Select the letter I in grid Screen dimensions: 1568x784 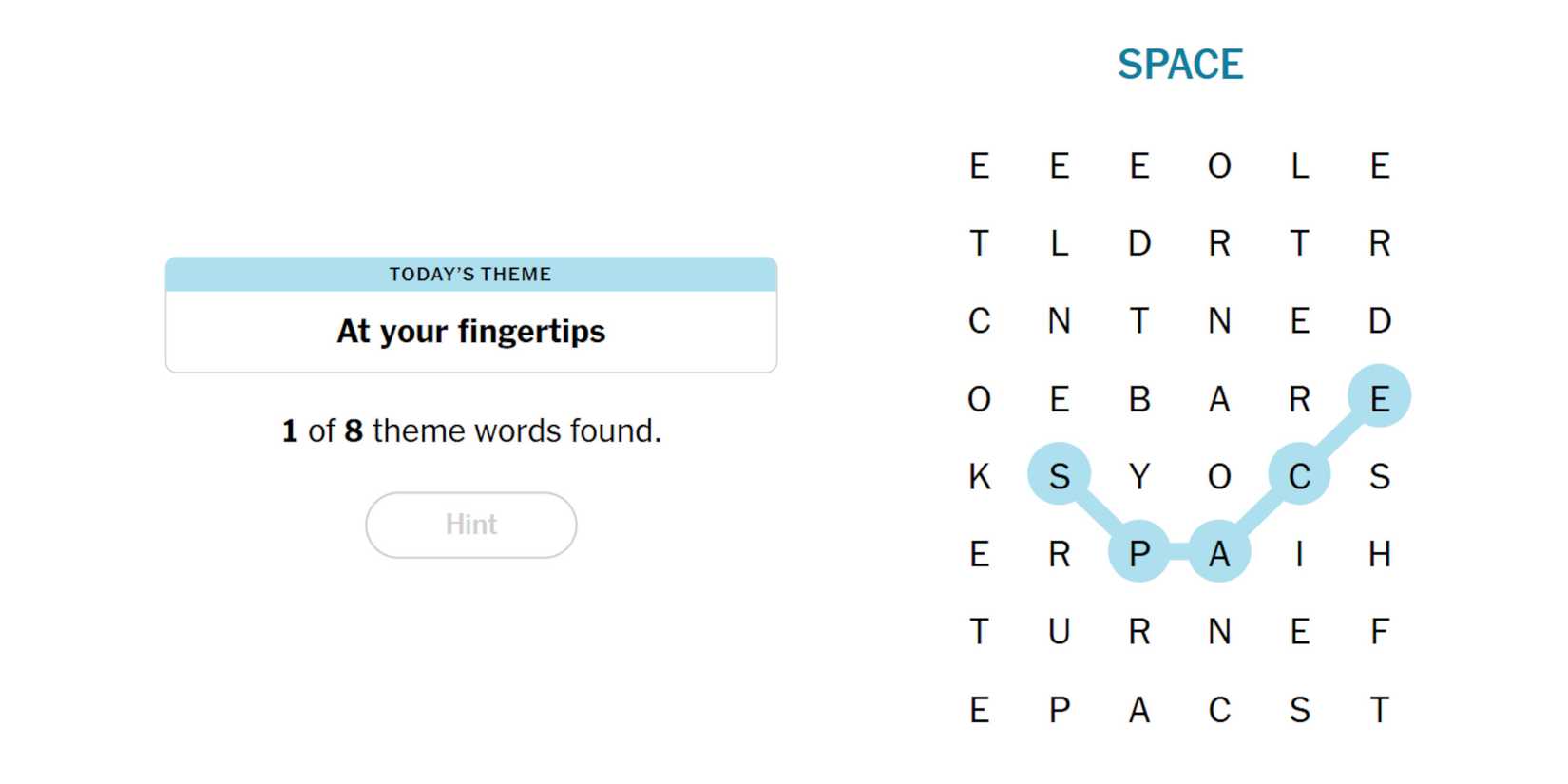click(1299, 552)
